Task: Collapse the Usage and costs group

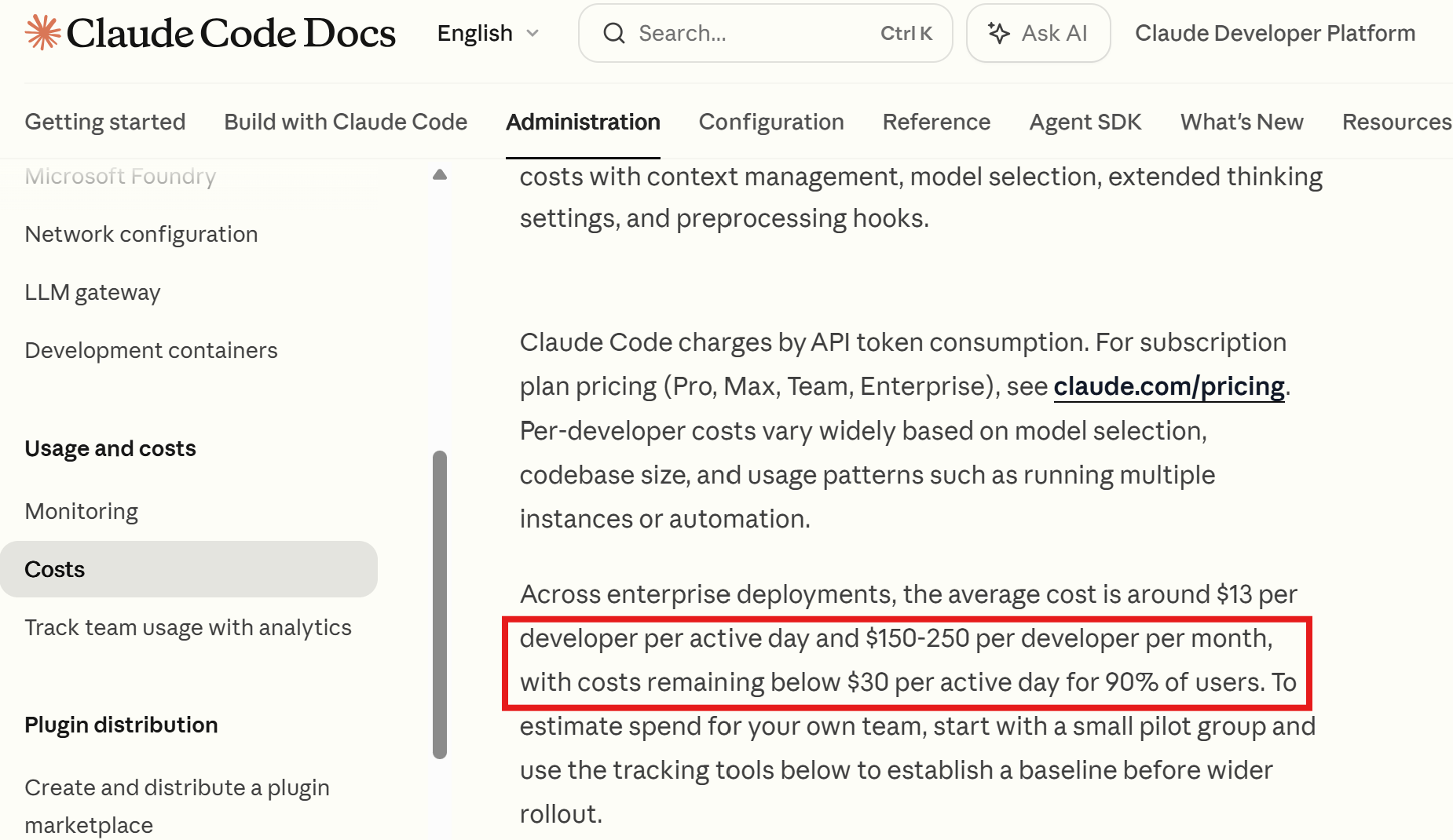Action: click(x=110, y=447)
